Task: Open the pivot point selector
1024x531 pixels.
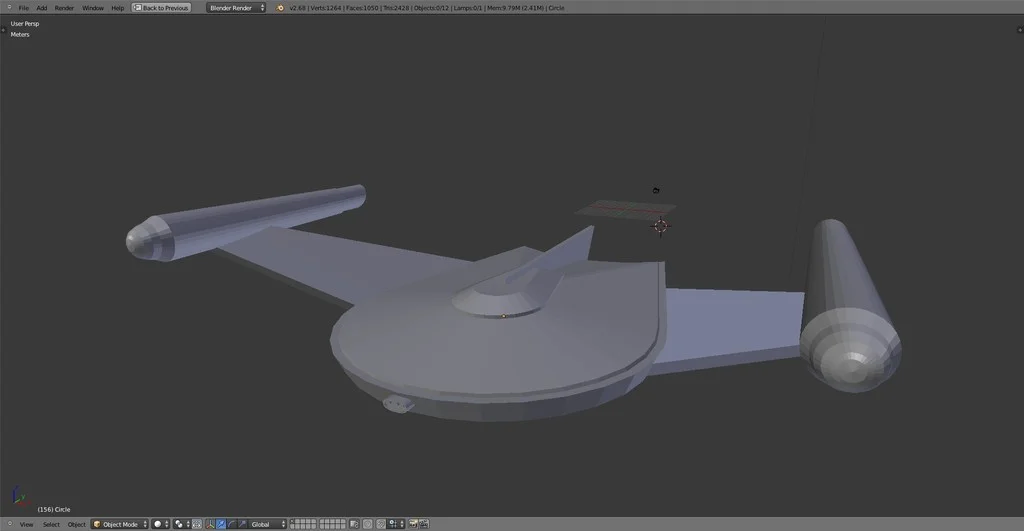Action: [x=181, y=524]
